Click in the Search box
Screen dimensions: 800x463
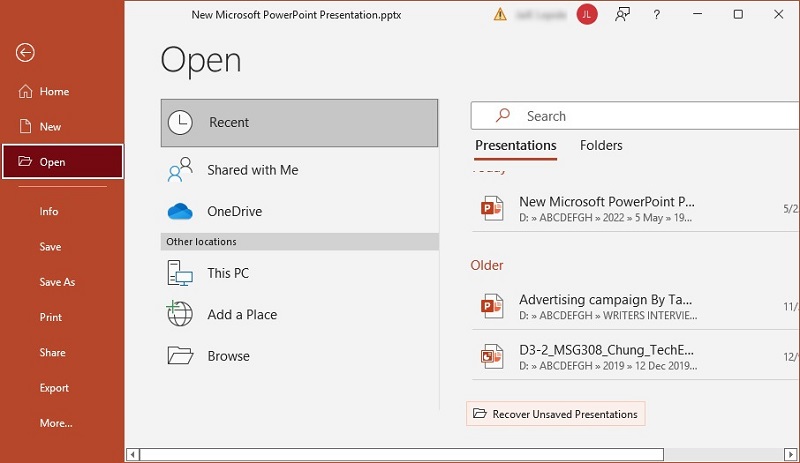pos(635,116)
